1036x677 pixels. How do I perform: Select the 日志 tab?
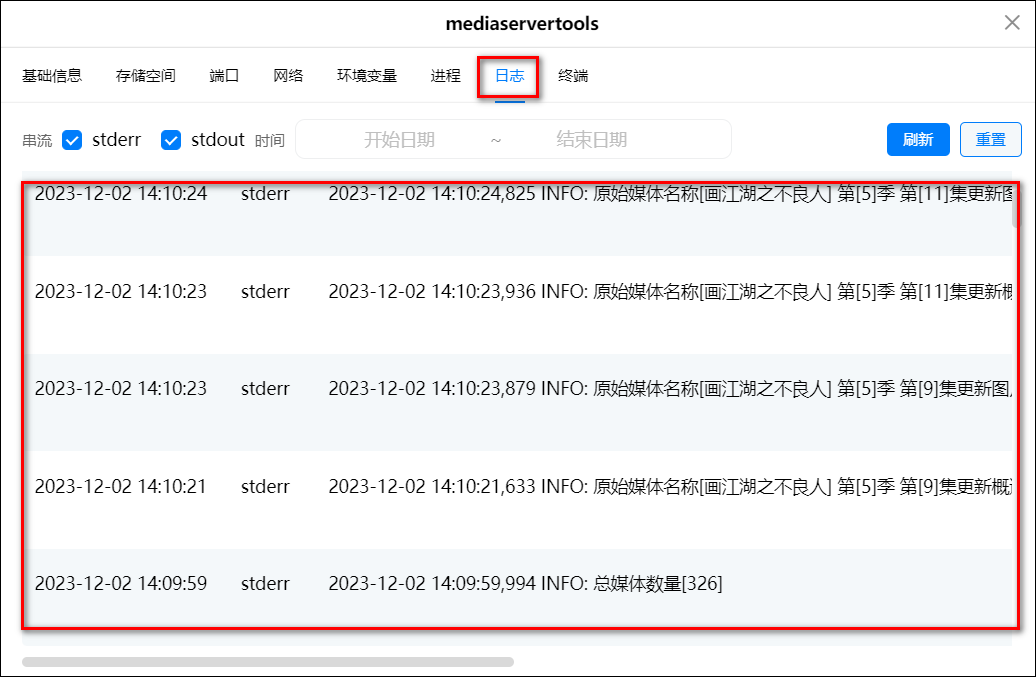point(509,76)
